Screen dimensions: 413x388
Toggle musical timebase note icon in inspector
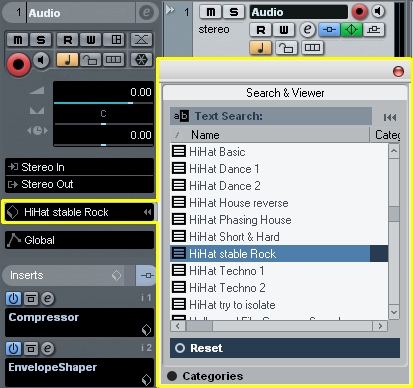point(67,60)
